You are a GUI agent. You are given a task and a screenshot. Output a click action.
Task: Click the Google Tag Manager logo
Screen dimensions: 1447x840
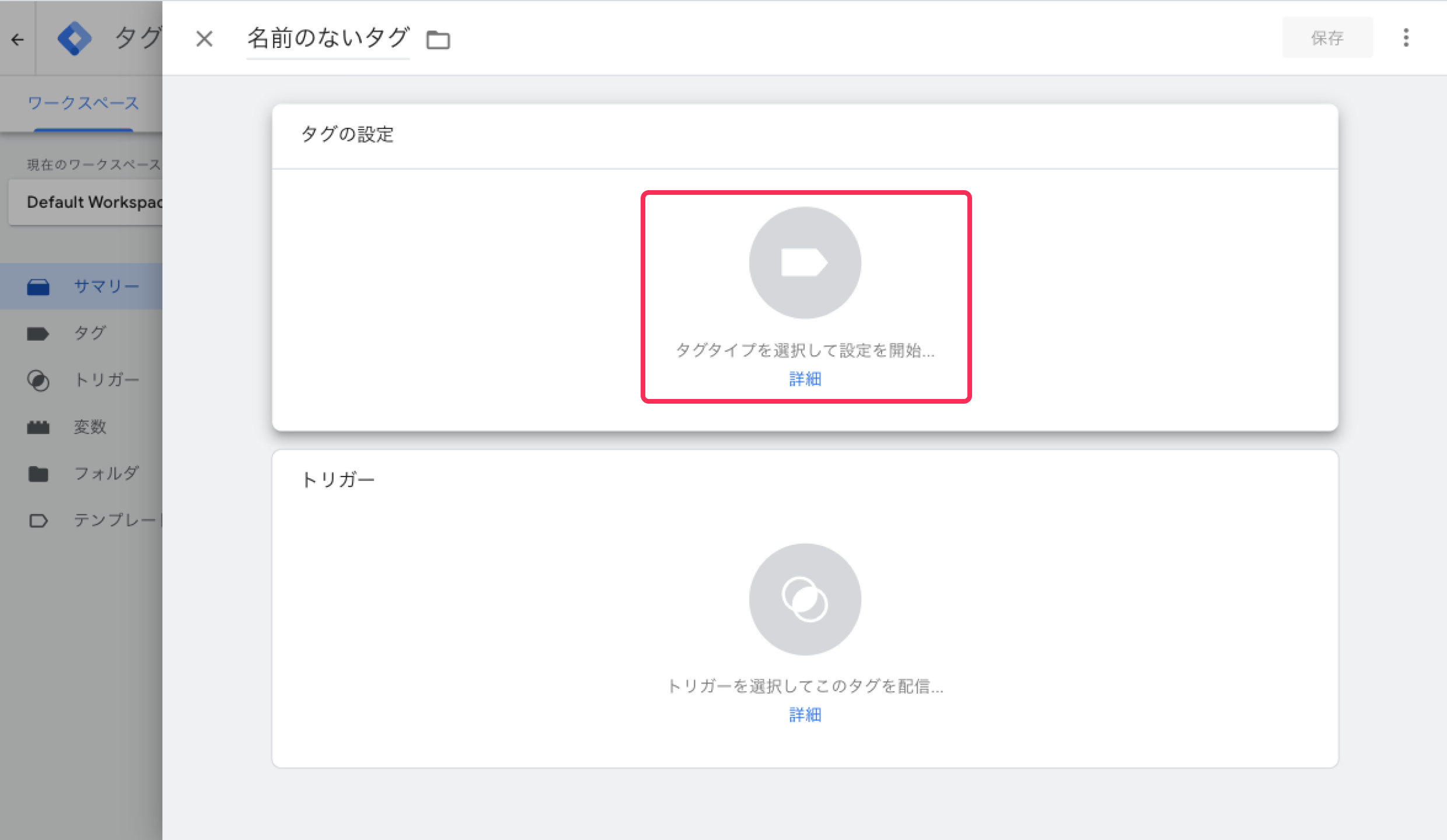[75, 38]
